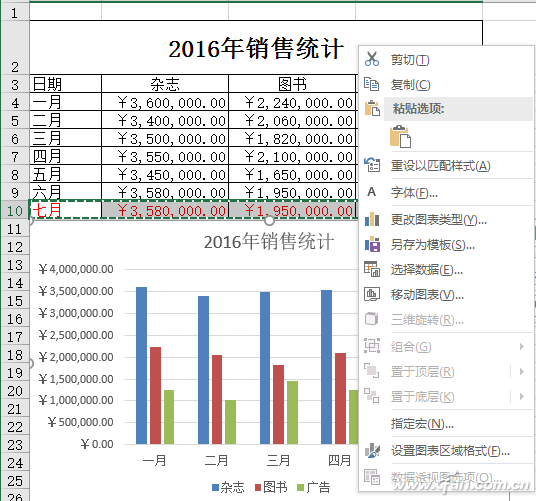Click the 四月 axis label on chart

tap(339, 460)
